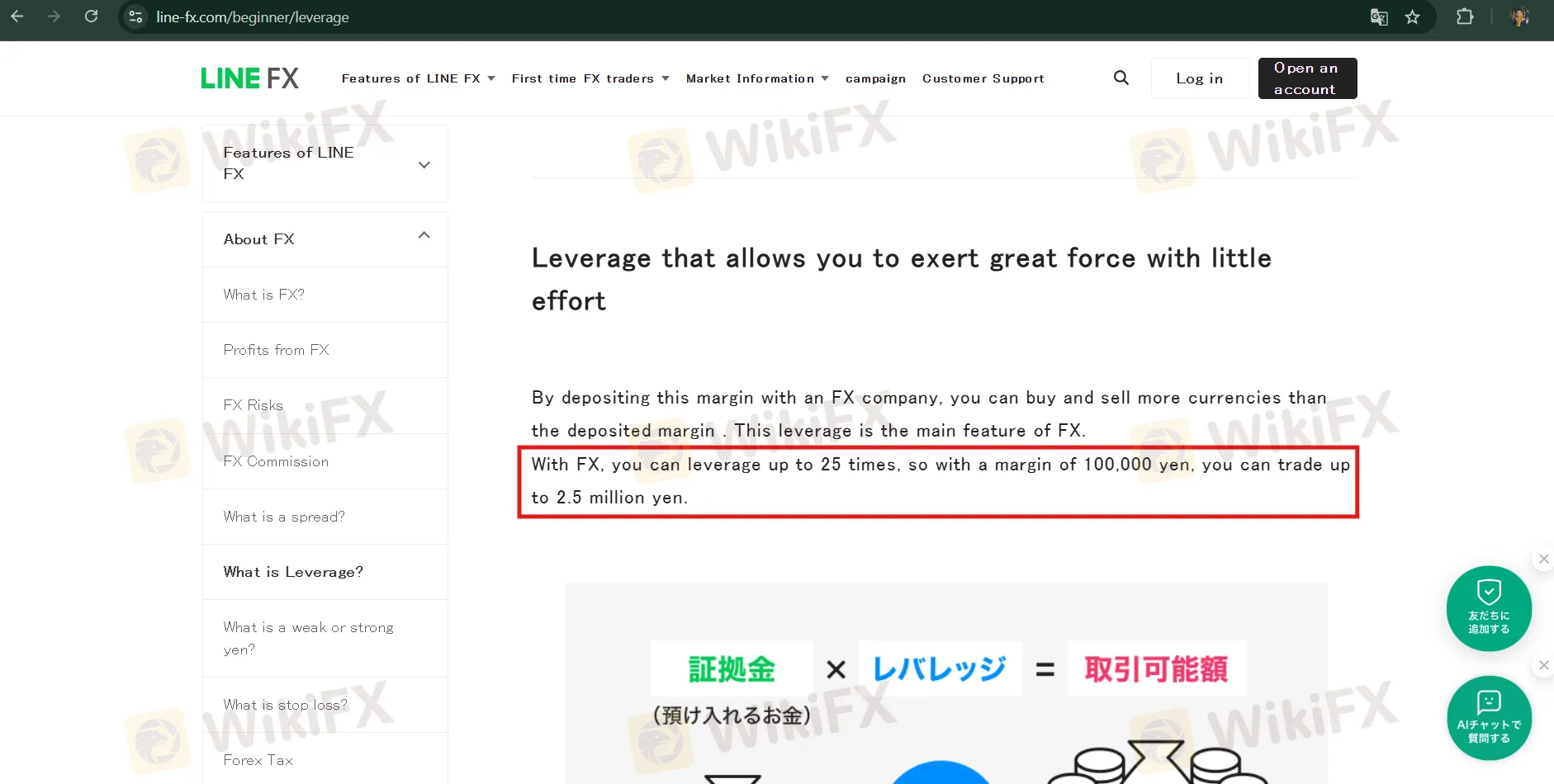Bookmark page with star icon
Viewport: 1554px width, 784px height.
pos(1413,17)
